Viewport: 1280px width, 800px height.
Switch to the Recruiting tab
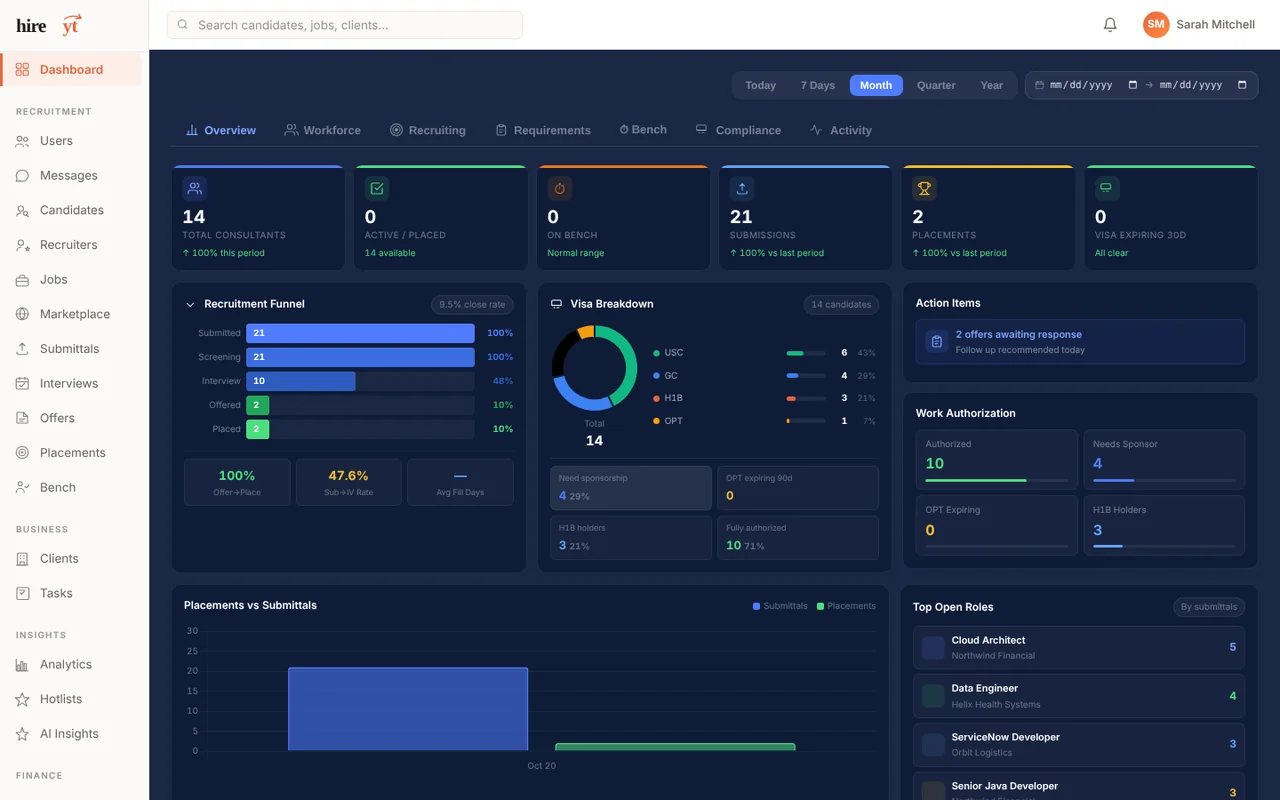[428, 130]
